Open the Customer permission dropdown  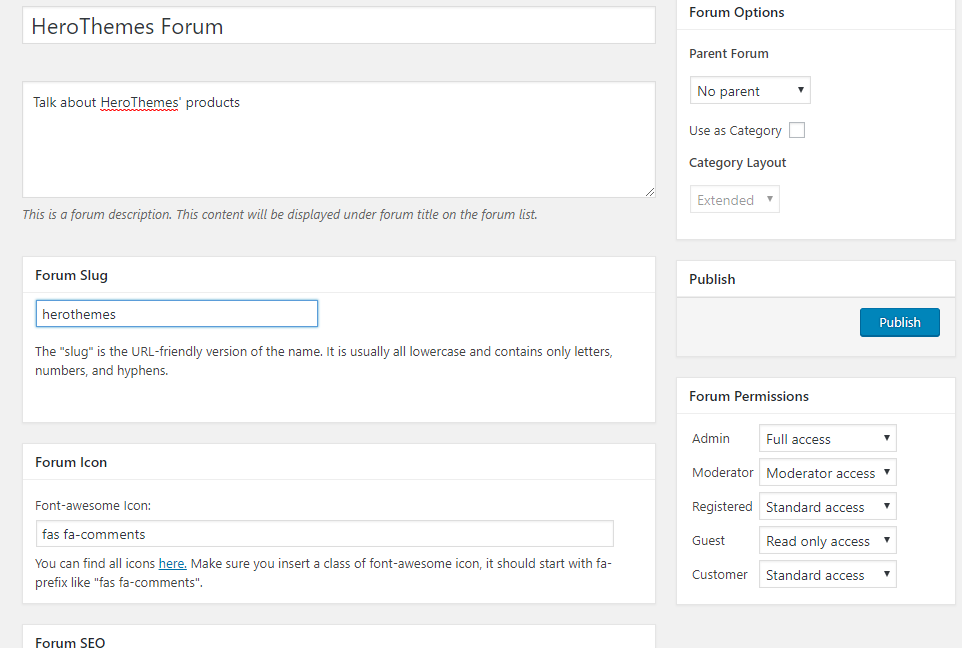point(828,574)
